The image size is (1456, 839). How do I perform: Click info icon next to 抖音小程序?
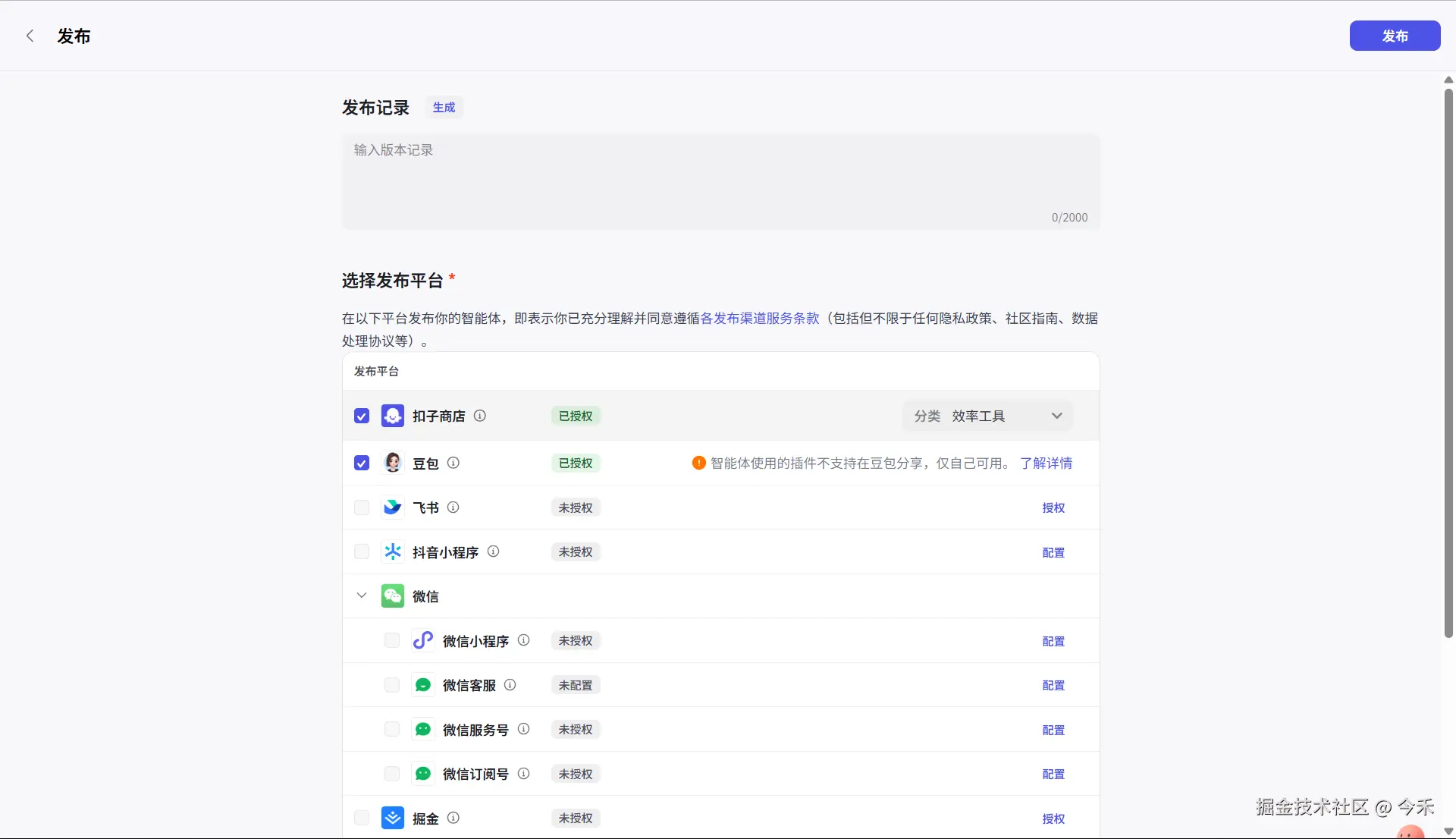[x=494, y=551]
